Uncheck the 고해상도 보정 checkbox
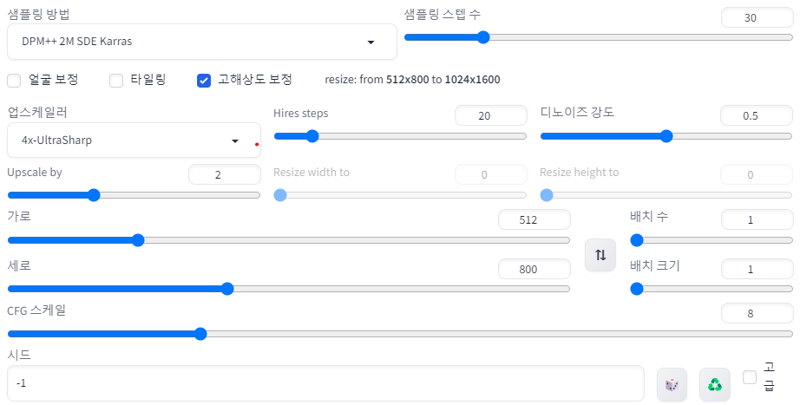800x405 pixels. 204,79
